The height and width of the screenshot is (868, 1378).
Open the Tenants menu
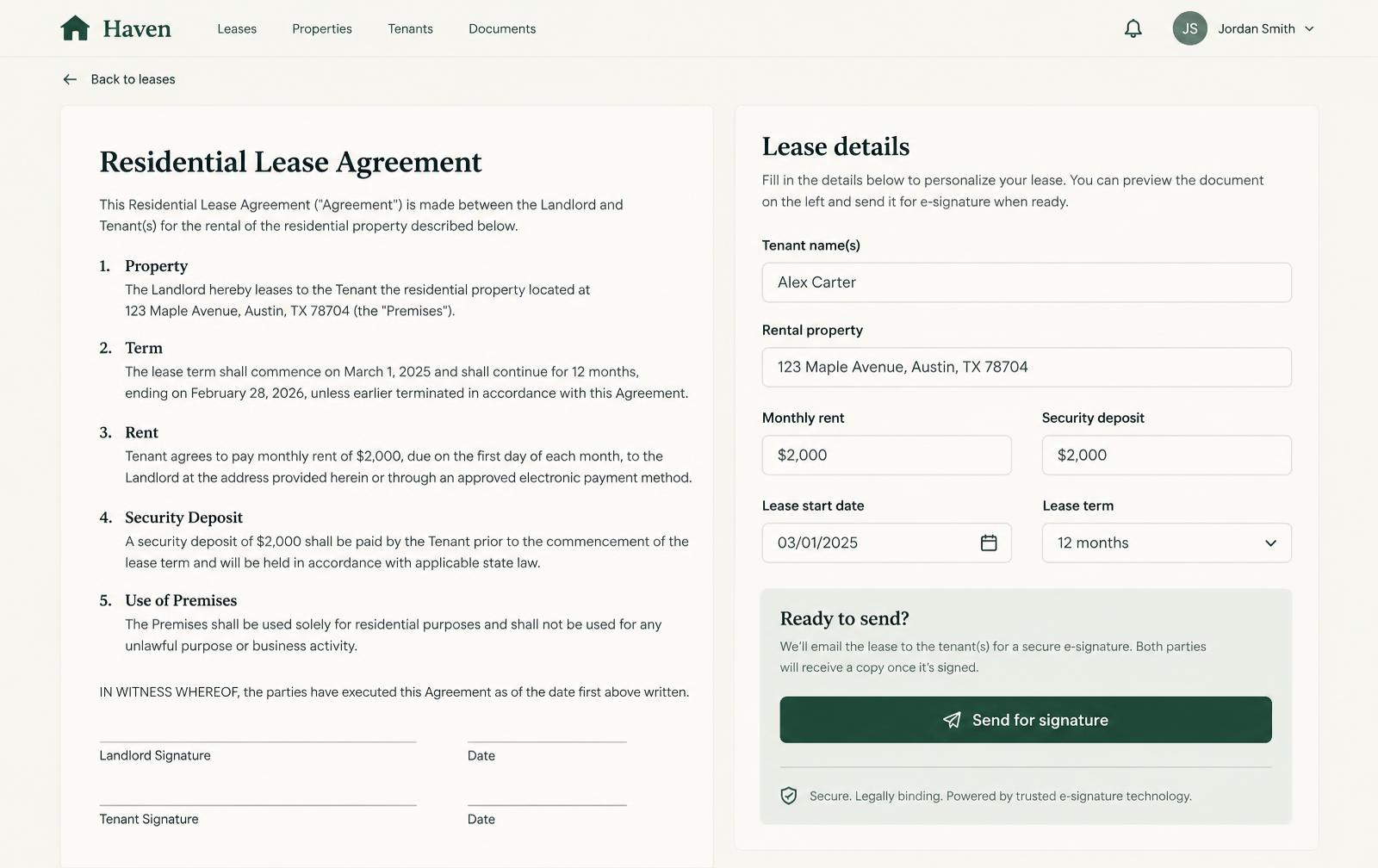pyautogui.click(x=410, y=28)
